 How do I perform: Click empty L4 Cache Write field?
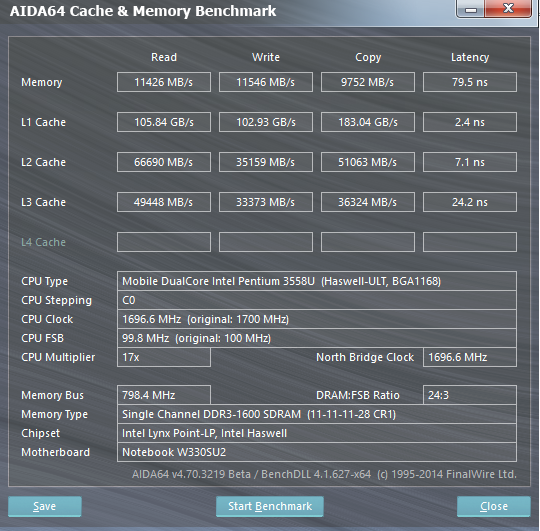(266, 242)
